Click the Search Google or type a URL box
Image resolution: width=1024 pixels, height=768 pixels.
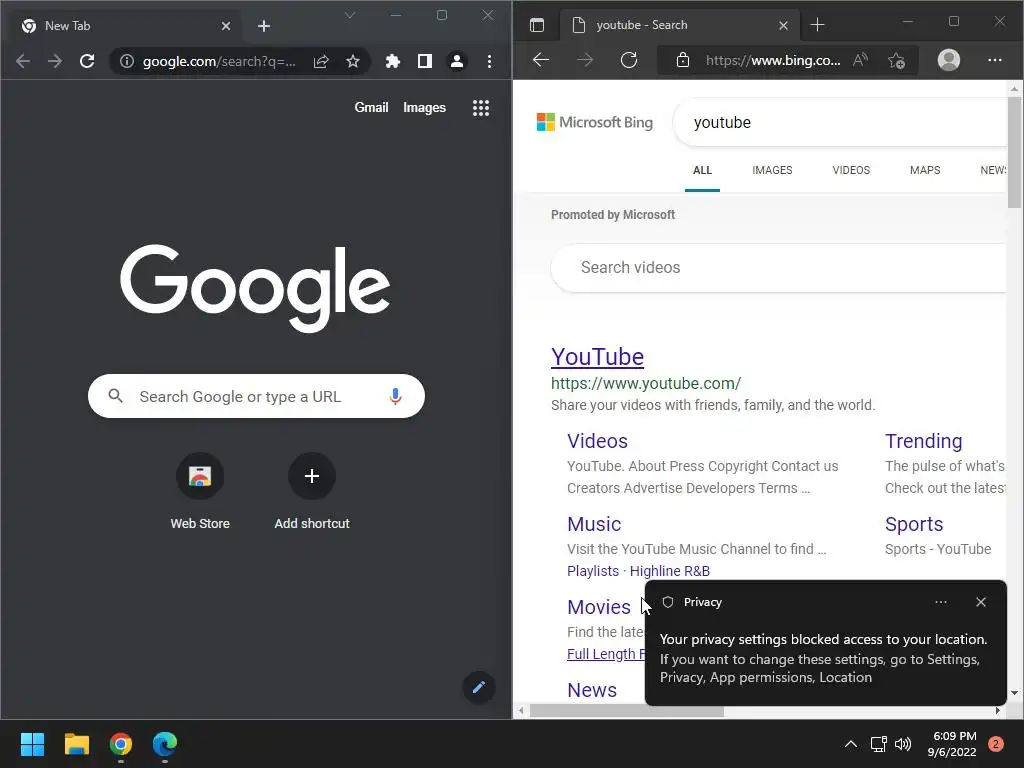tap(256, 396)
